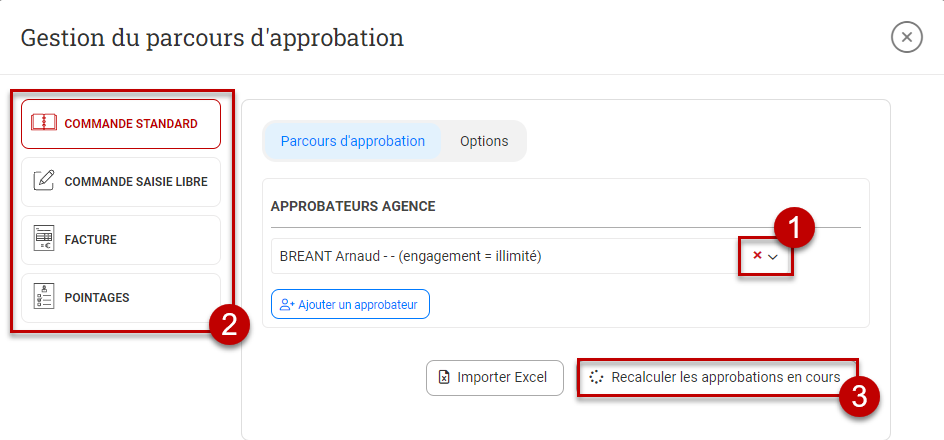Click the add-user icon in Ajouter un approbateur

(287, 304)
